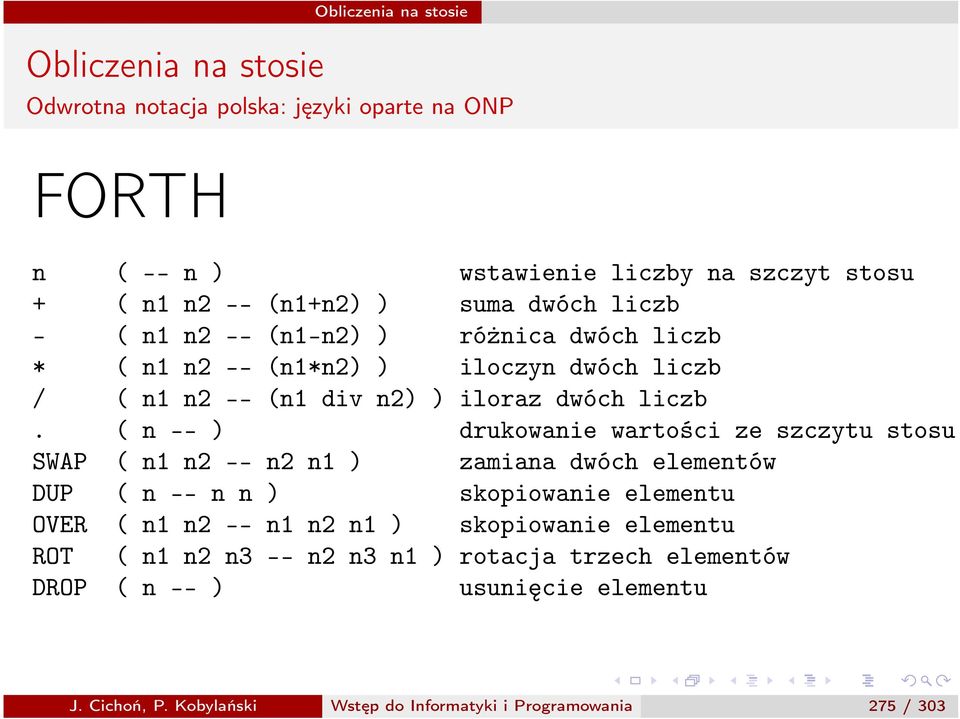This screenshot has height=719, width=960.
Task: Click the 'DUP' command word
Action: 53,493
